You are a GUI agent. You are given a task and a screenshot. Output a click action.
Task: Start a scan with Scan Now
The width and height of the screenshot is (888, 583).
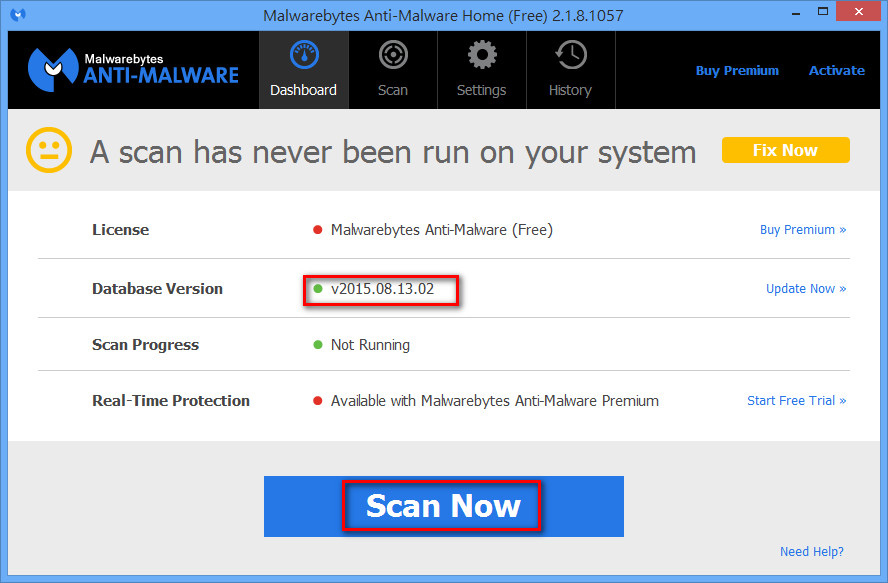pos(443,506)
